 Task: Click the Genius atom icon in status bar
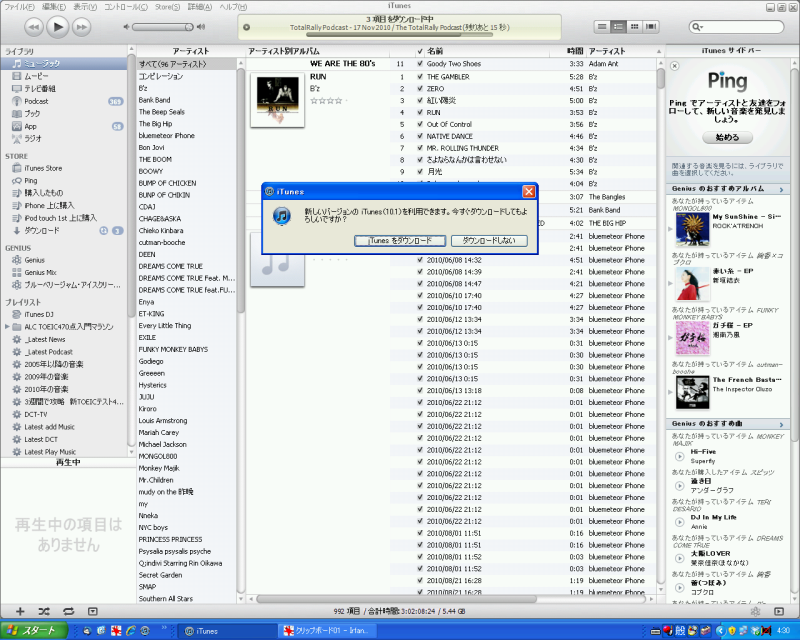(x=756, y=611)
